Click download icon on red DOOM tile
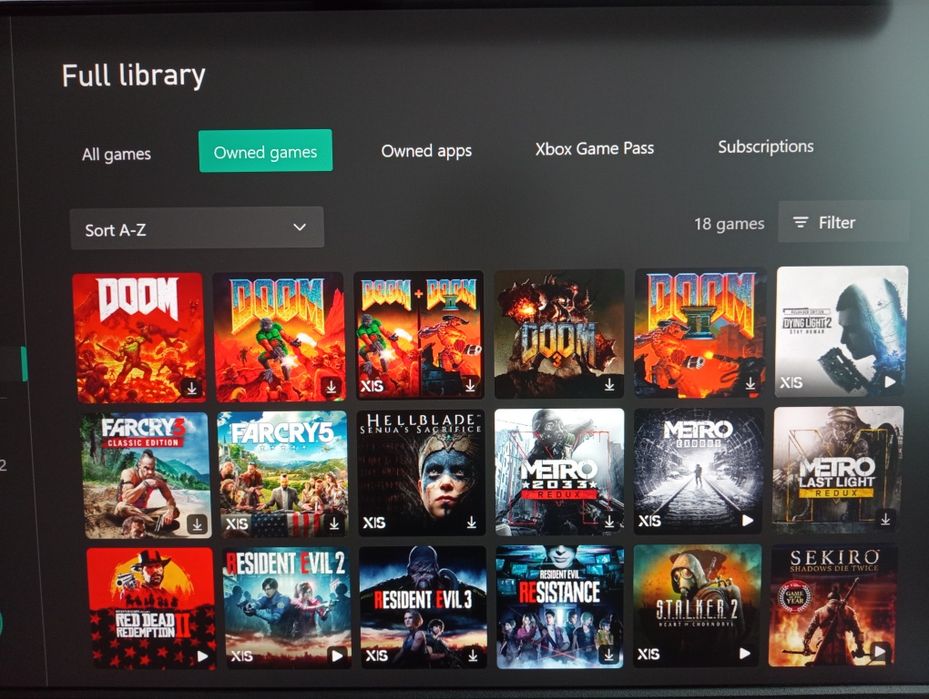Screen dimensions: 929x699 coord(192,388)
